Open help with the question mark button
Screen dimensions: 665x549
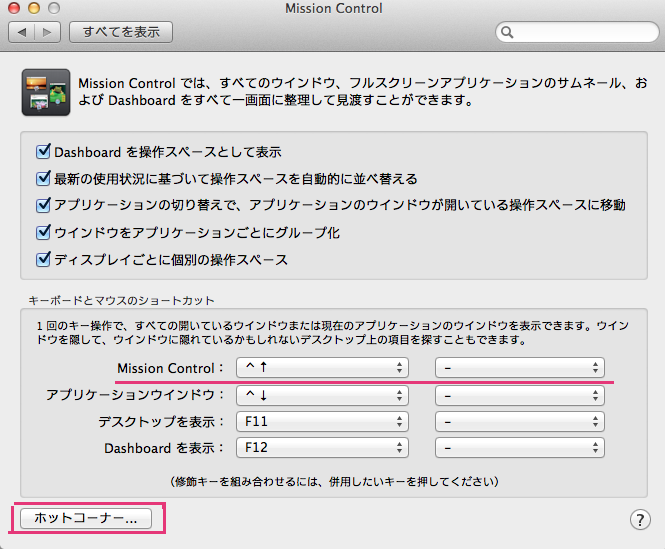coord(640,520)
